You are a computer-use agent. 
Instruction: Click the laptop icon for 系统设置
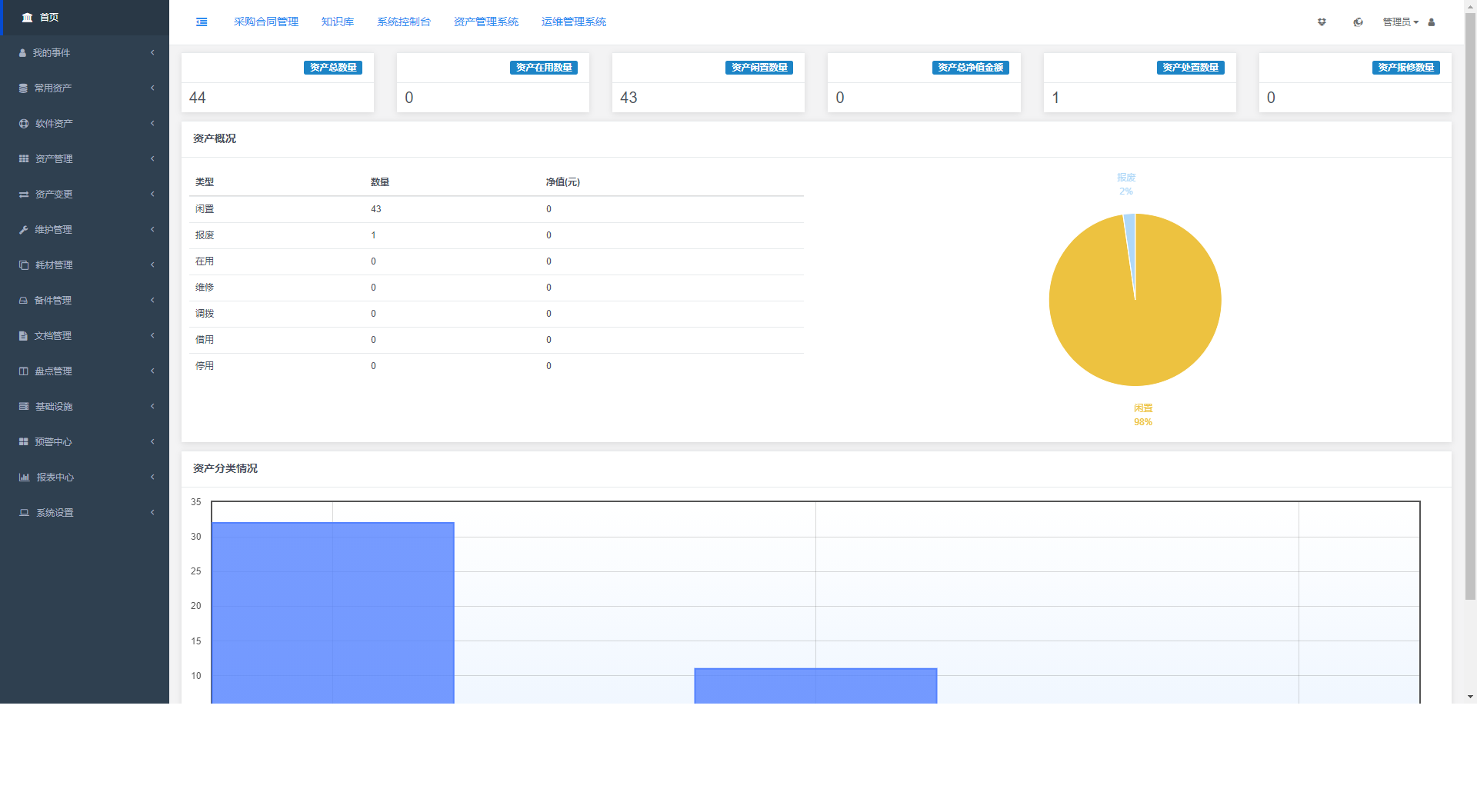24,513
